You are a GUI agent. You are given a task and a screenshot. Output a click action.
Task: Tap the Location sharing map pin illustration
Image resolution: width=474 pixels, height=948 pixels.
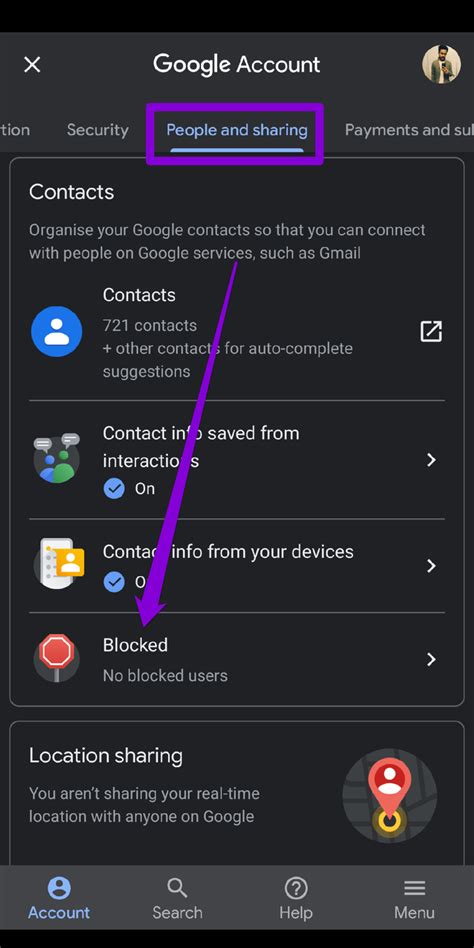point(389,796)
